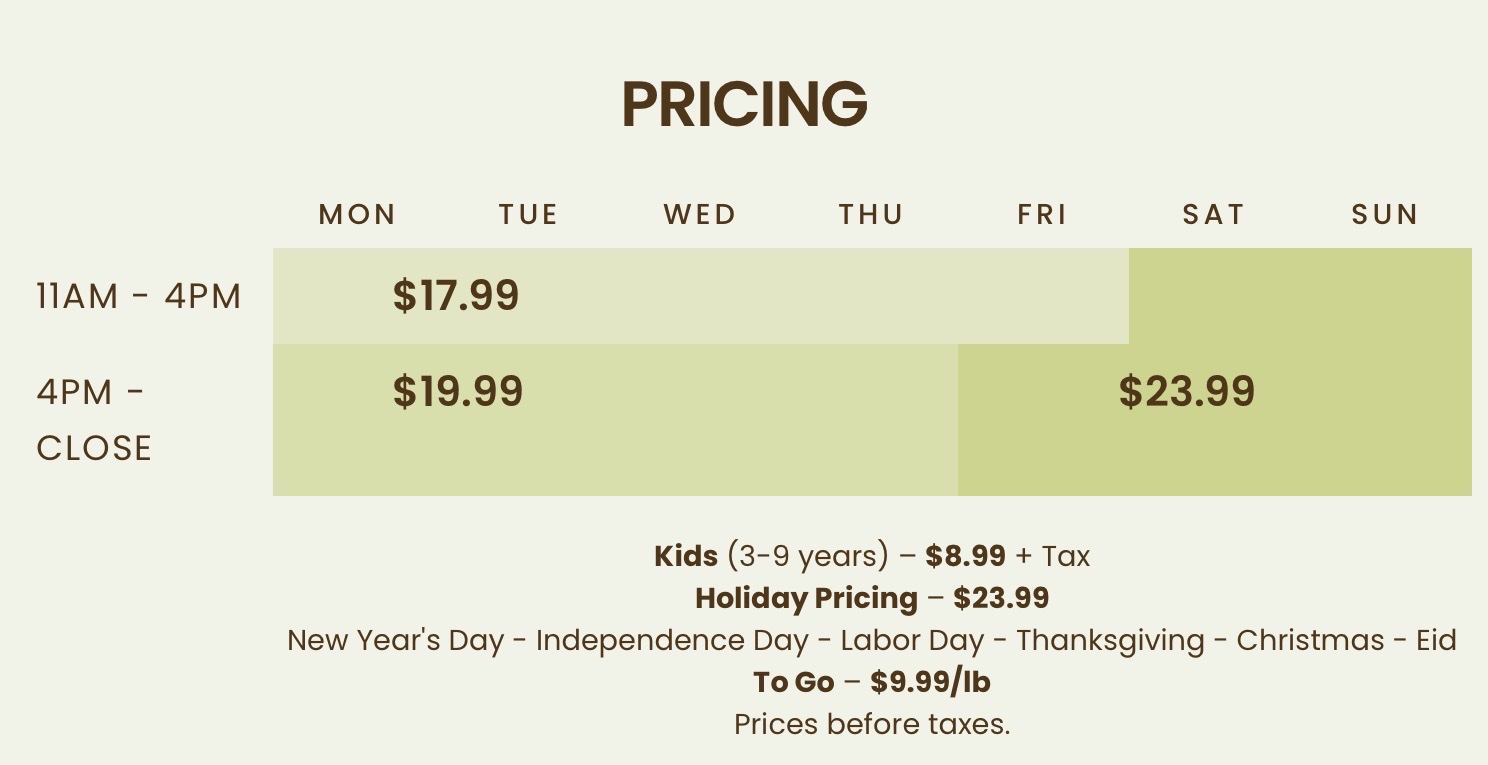
Task: Select the WED column header
Action: 700,215
